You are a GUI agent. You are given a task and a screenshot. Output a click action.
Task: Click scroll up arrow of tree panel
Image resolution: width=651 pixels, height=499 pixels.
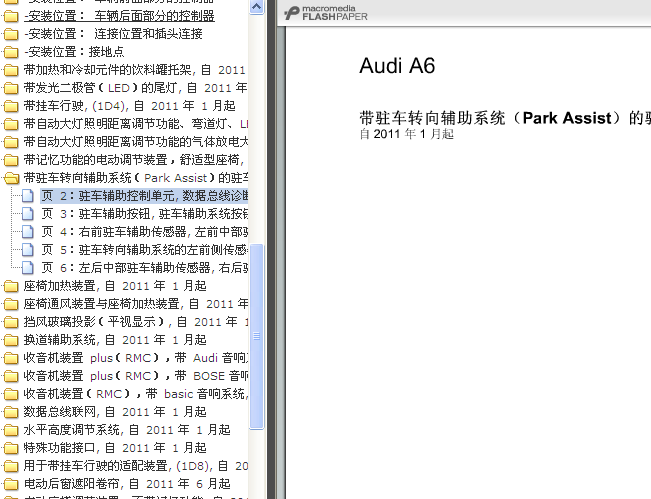(257, 7)
